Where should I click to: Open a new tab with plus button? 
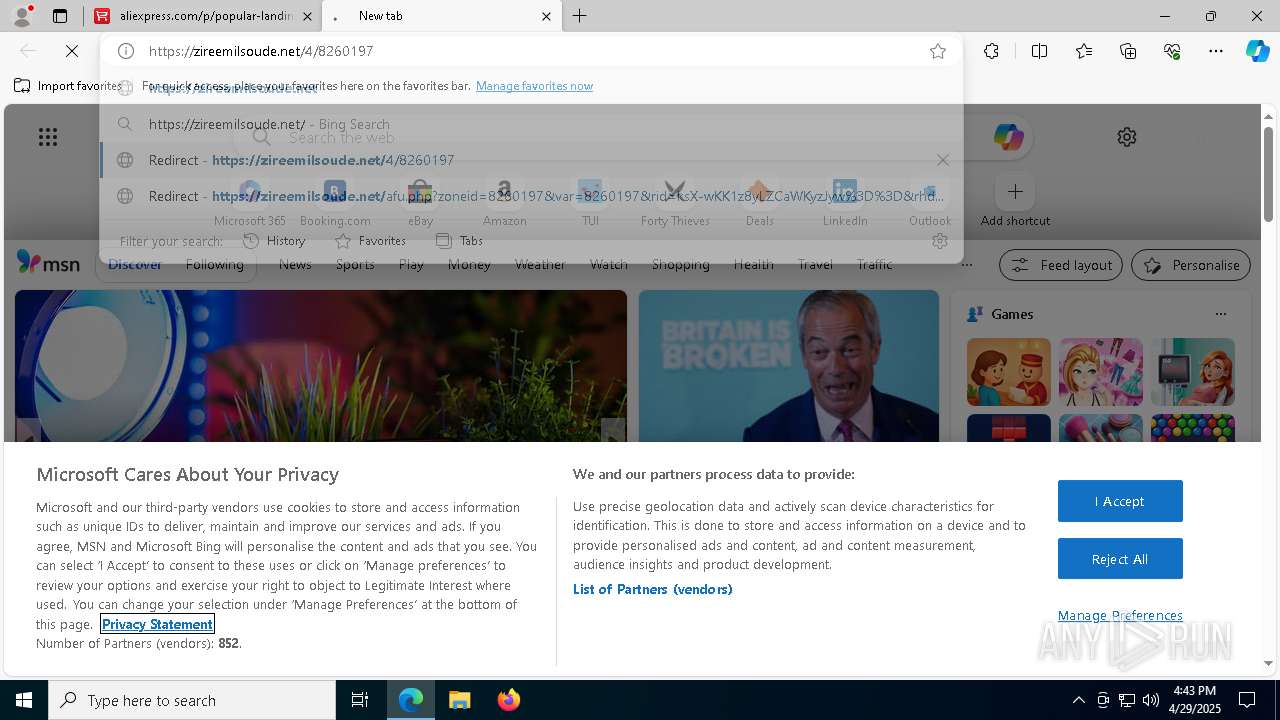coord(580,16)
